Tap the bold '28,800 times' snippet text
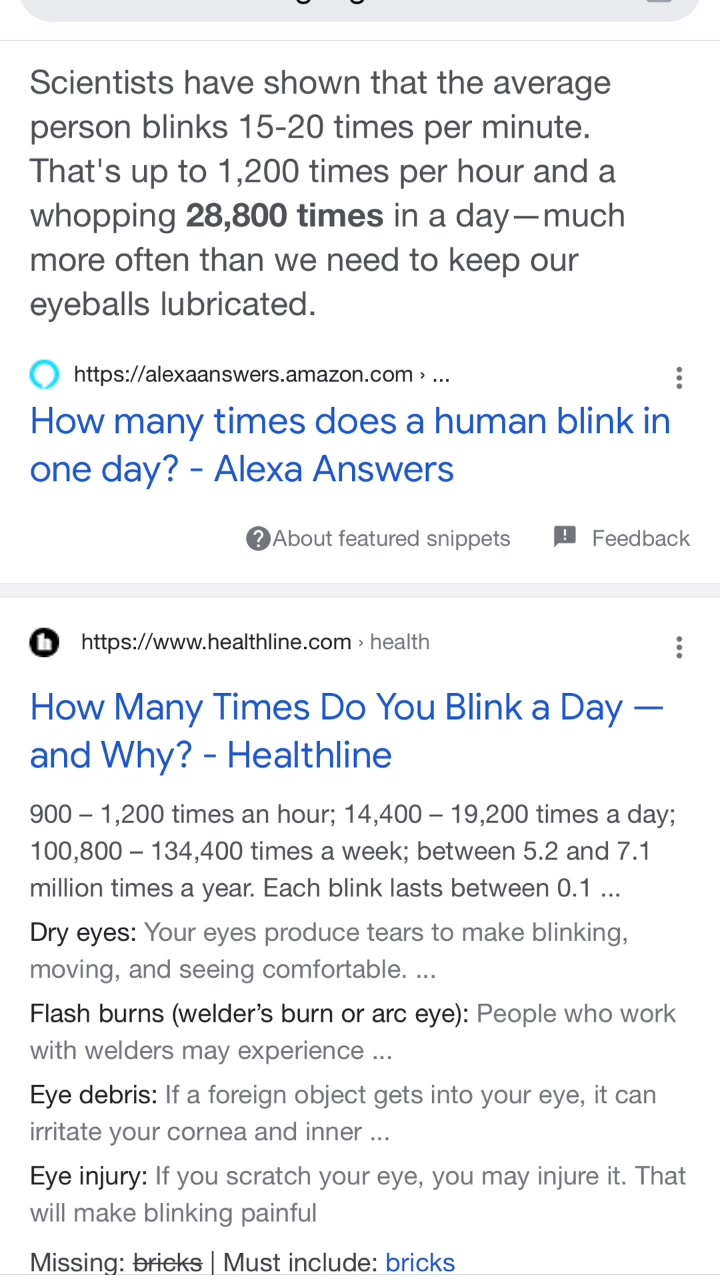 285,215
